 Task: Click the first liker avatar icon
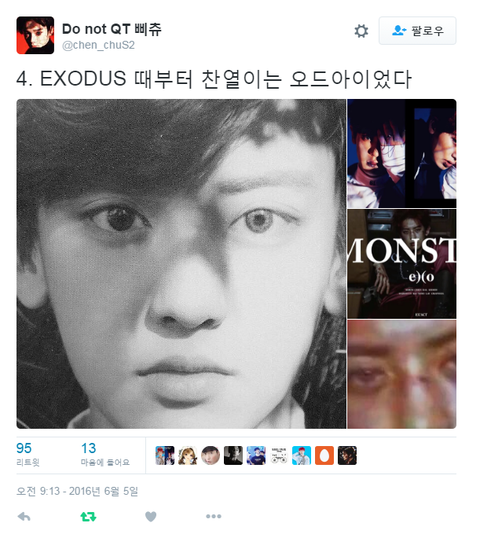pyautogui.click(x=165, y=455)
